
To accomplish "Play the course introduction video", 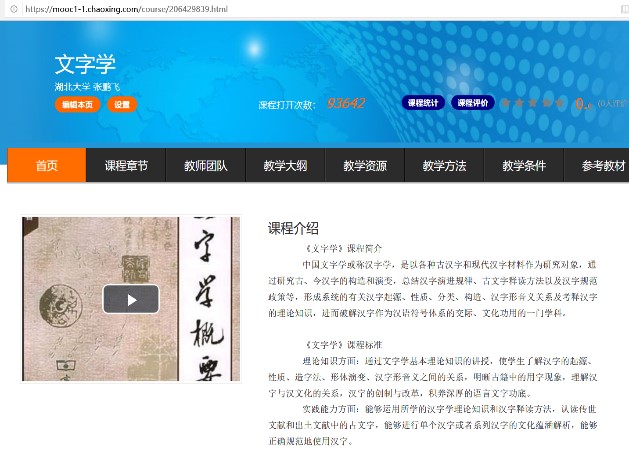I will pyautogui.click(x=130, y=299).
